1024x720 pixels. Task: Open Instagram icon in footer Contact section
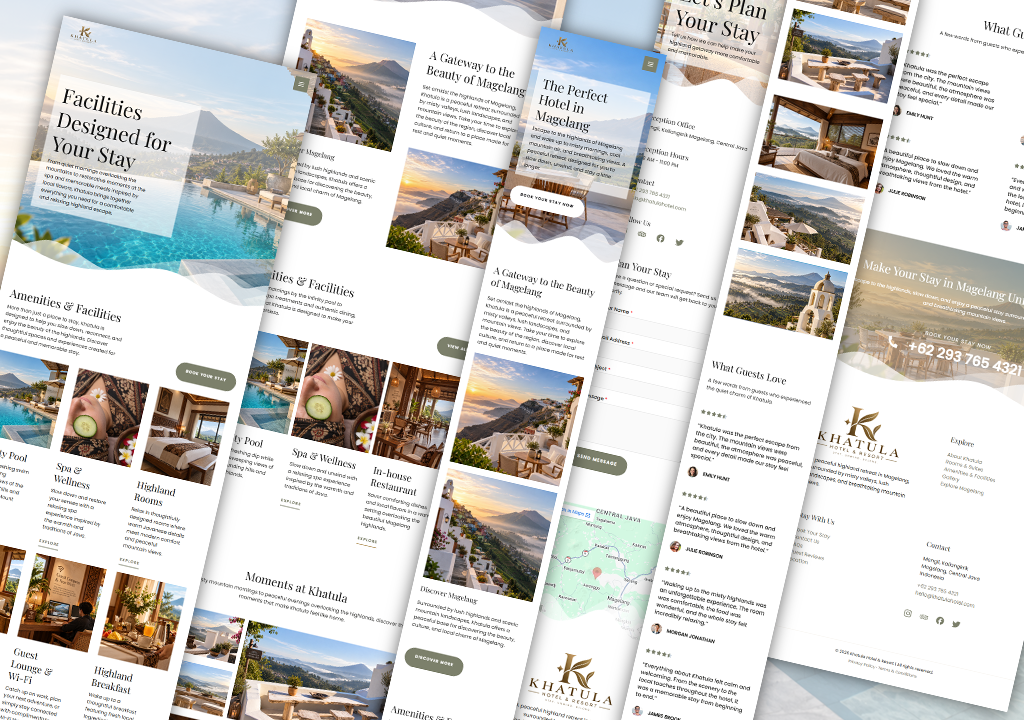pos(907,613)
